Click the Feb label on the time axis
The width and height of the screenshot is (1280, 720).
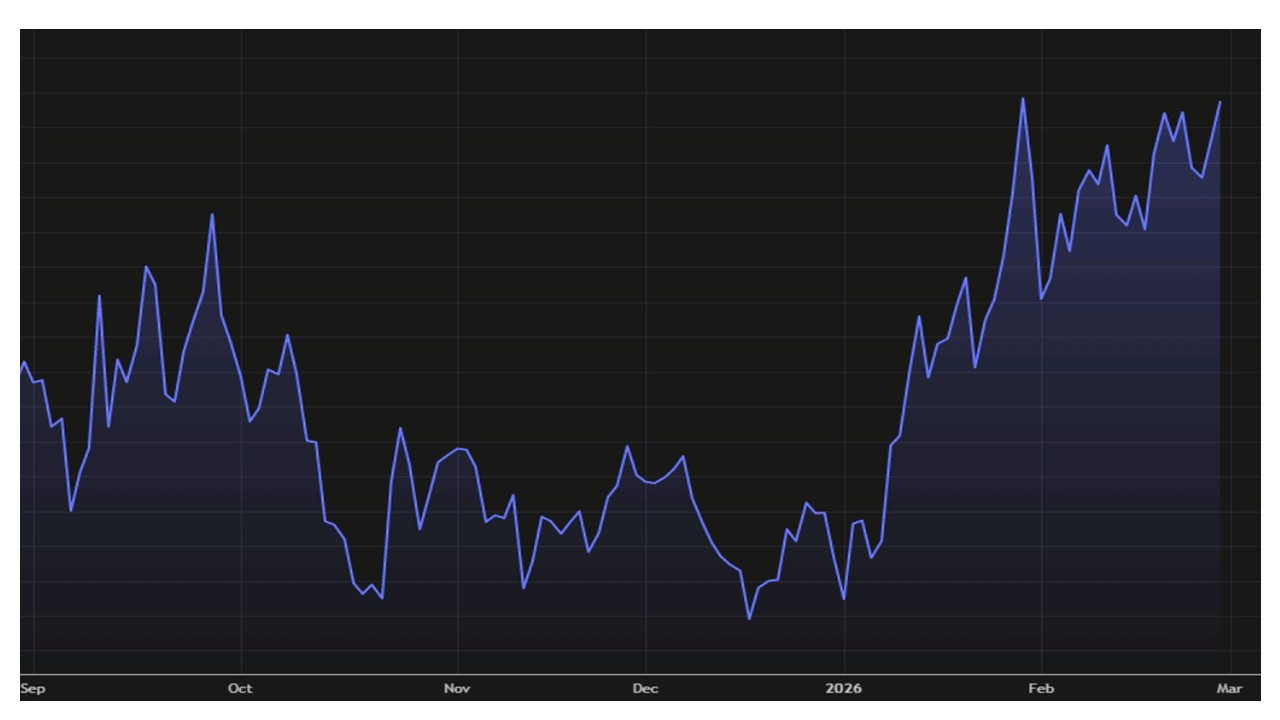coord(1041,688)
